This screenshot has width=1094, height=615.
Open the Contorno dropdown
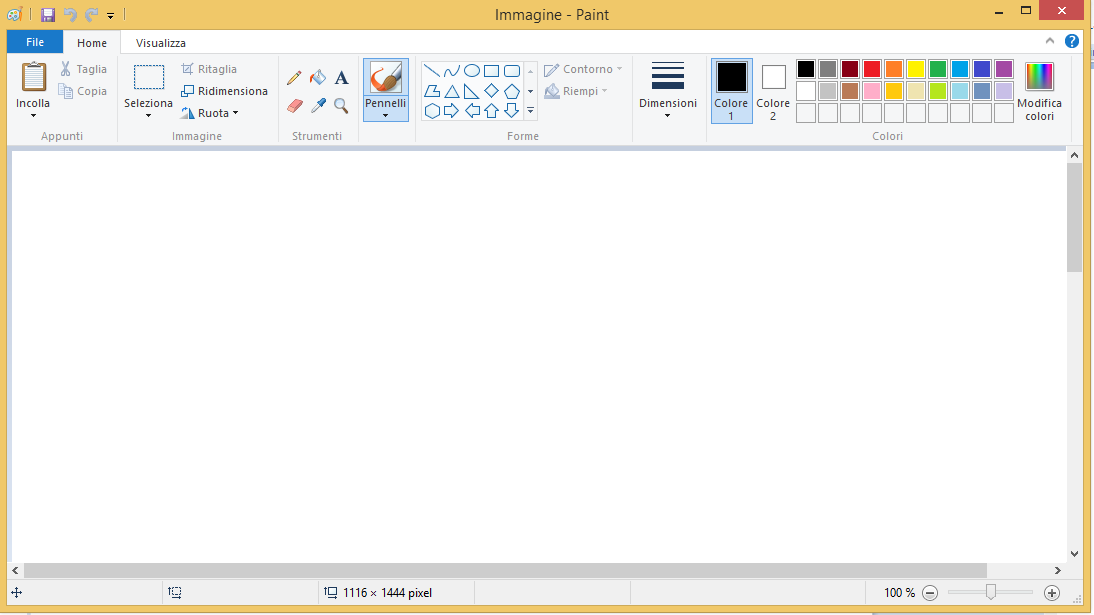coord(583,69)
